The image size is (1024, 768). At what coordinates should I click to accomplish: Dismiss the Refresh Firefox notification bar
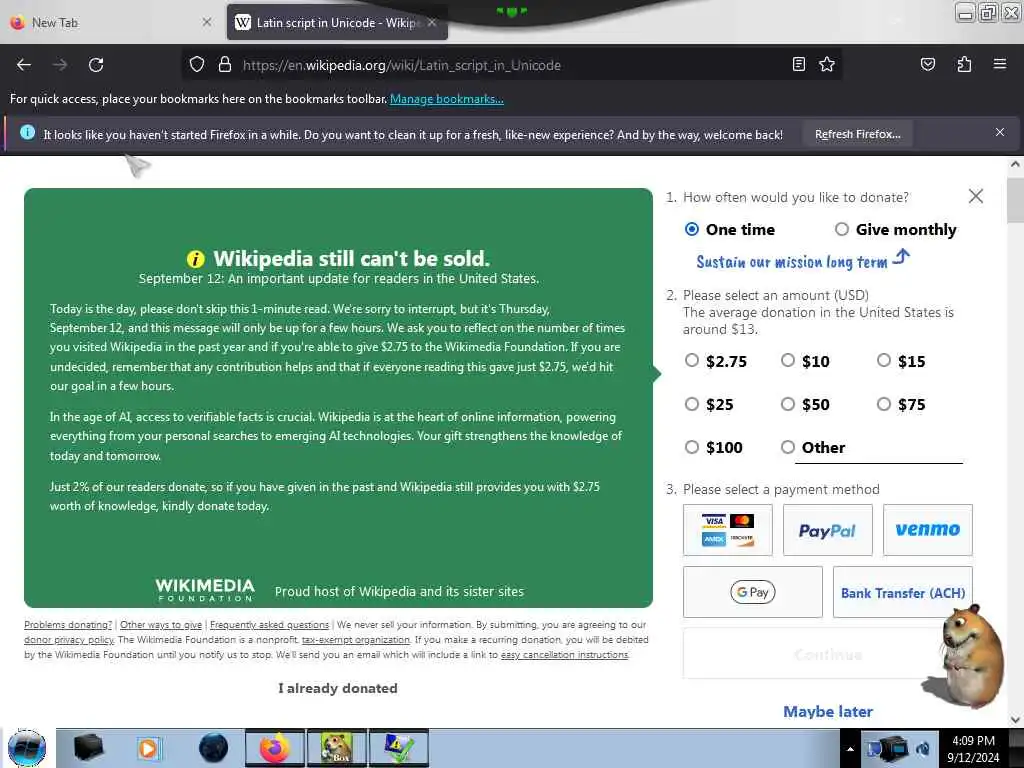click(x=999, y=132)
